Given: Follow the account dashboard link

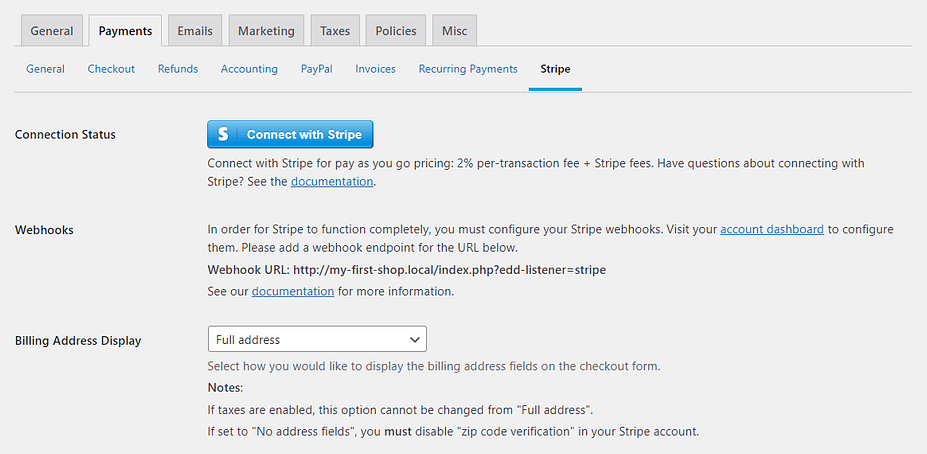Looking at the screenshot, I should point(772,229).
